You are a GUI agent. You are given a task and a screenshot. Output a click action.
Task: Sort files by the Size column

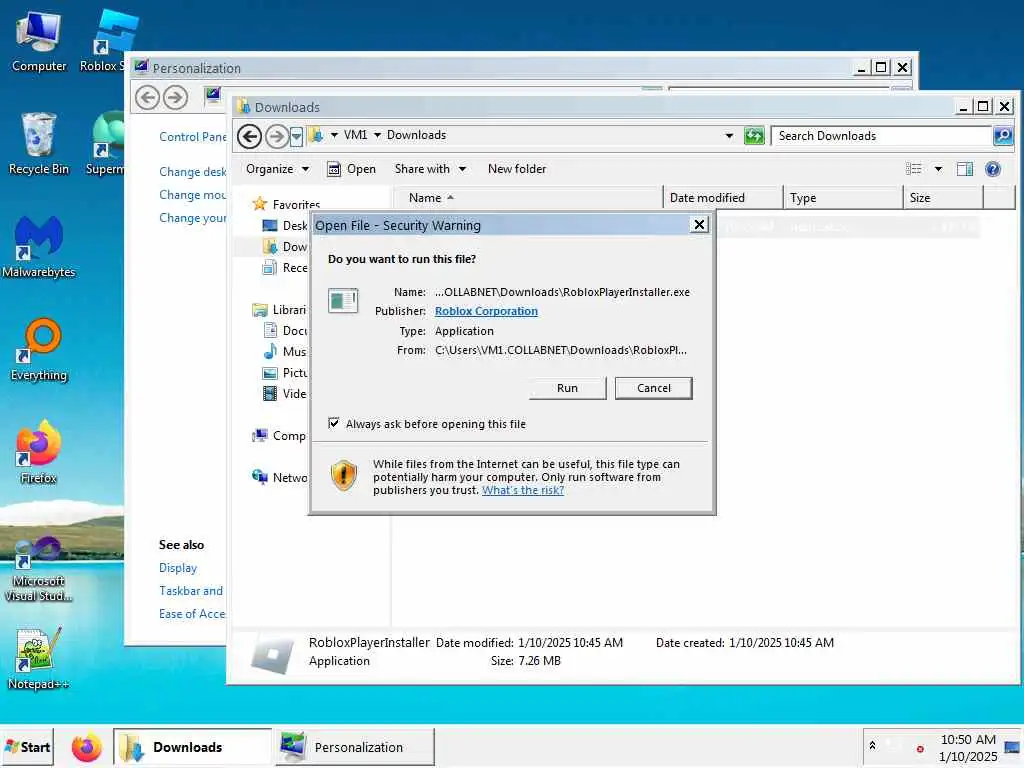[943, 198]
